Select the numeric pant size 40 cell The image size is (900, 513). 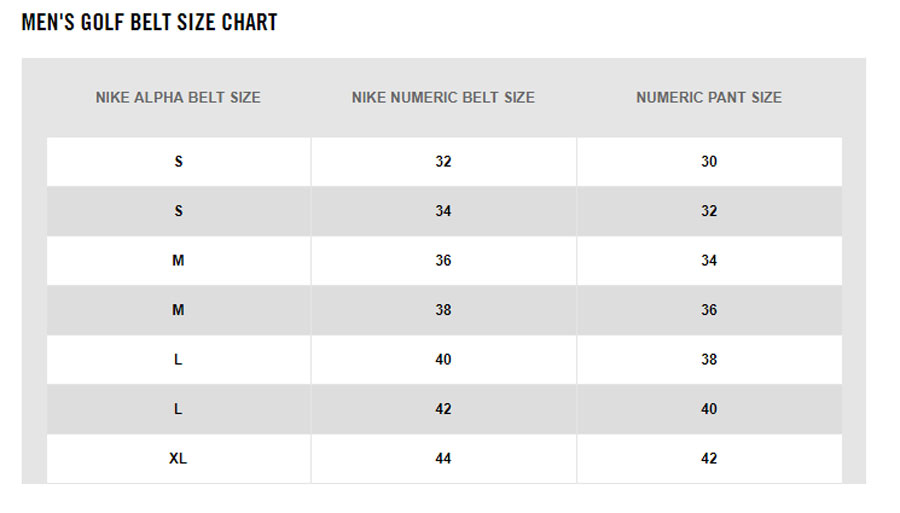[709, 409]
